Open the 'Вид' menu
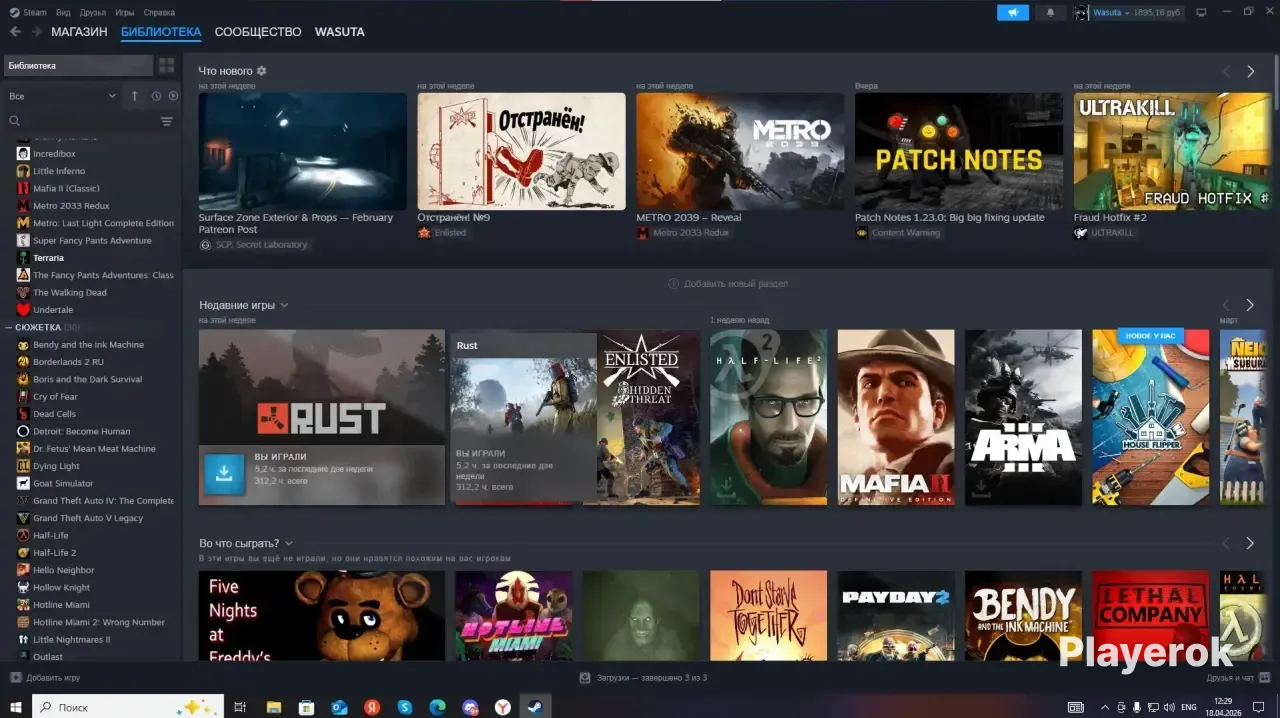 point(63,12)
